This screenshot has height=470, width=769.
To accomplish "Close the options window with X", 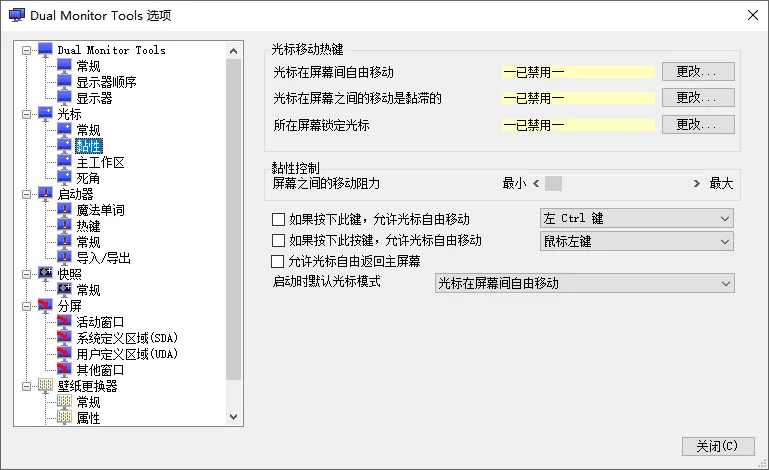I will pyautogui.click(x=753, y=15).
